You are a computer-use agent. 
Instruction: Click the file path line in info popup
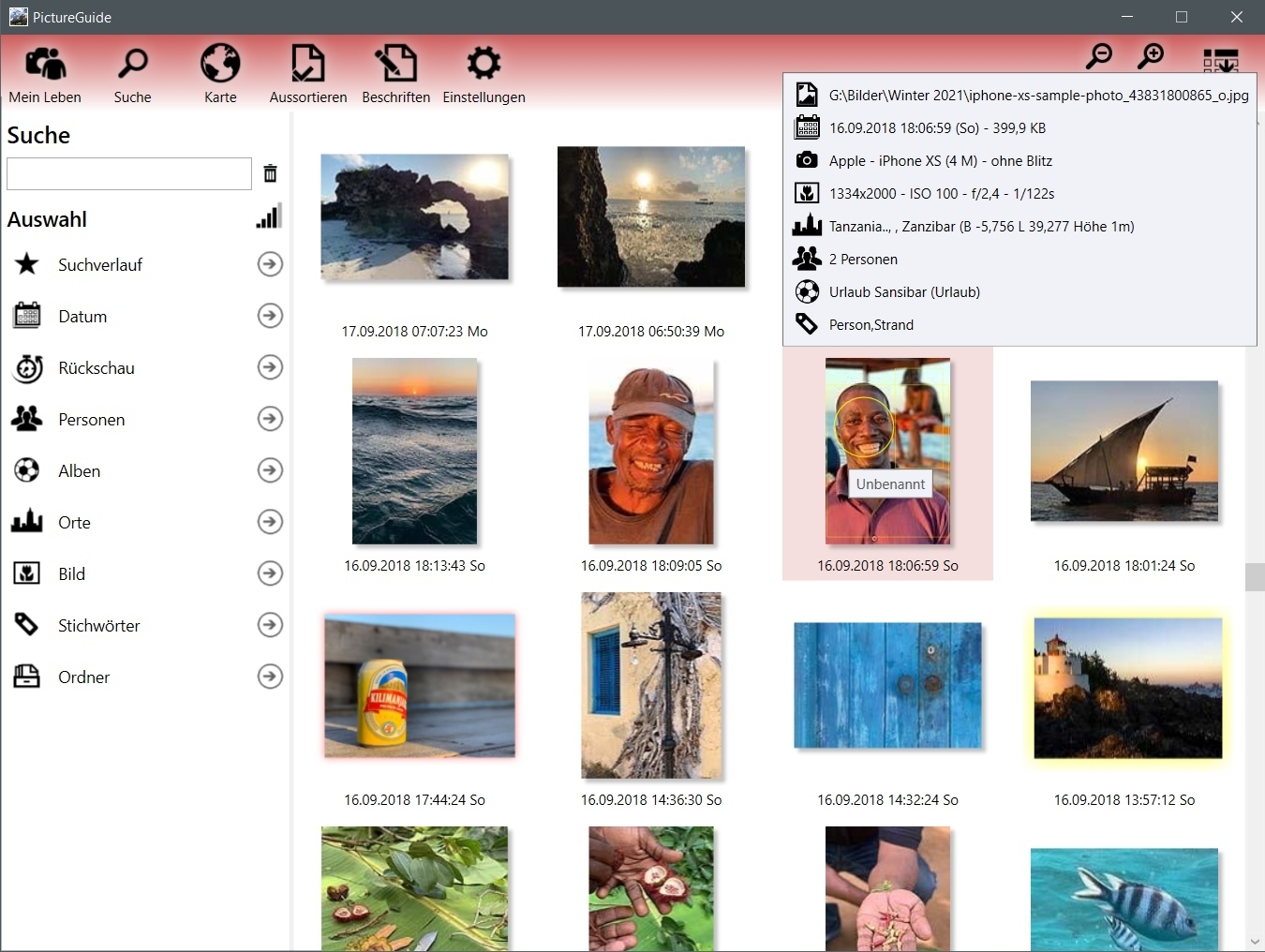pyautogui.click(x=1038, y=96)
